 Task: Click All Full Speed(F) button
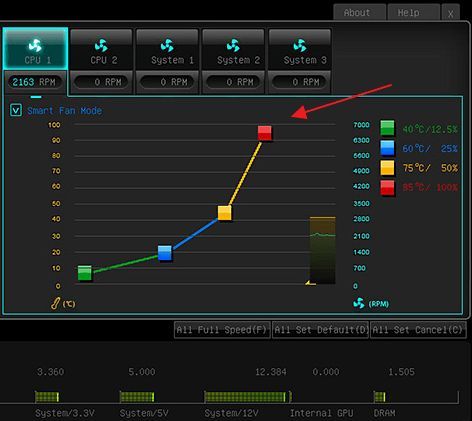[x=222, y=330]
